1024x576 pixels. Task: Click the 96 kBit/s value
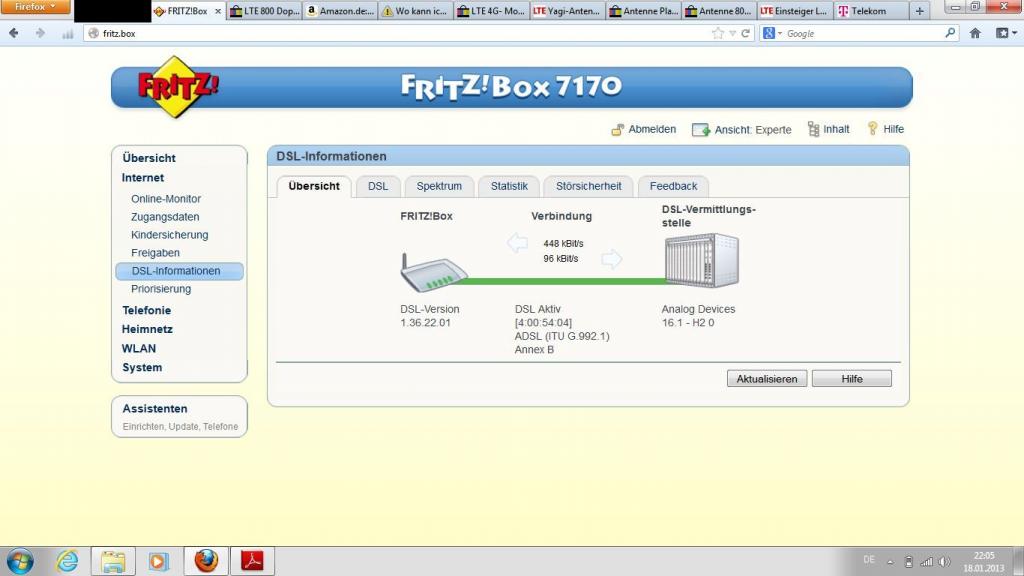coord(560,259)
